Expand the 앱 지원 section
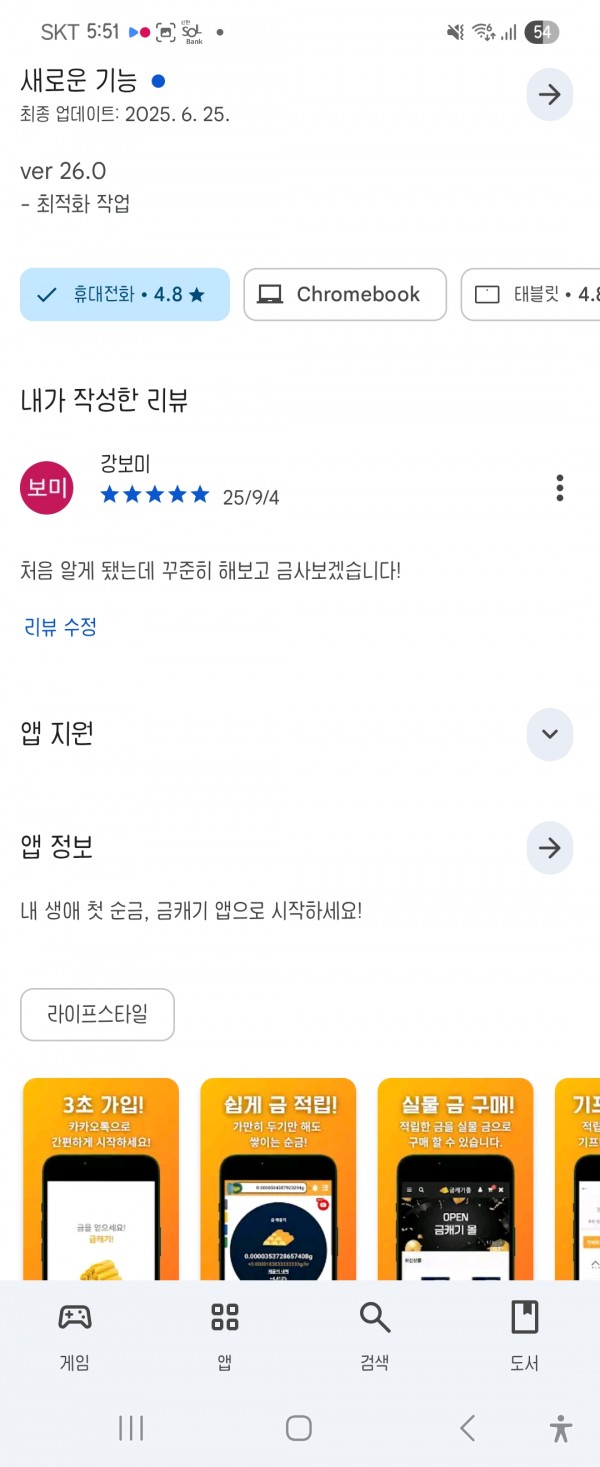Viewport: 600px width, 1467px height. point(549,734)
